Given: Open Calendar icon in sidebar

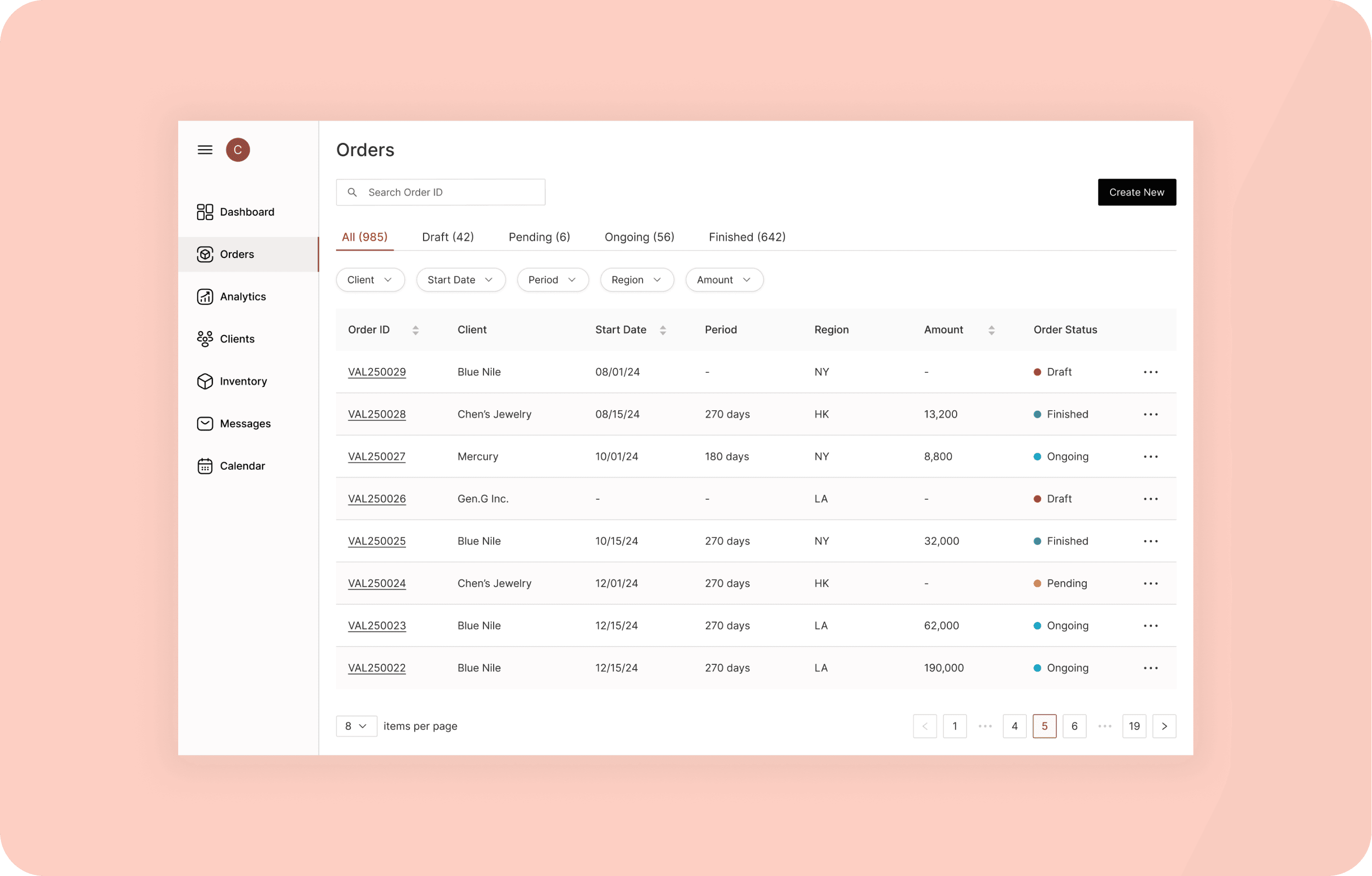Looking at the screenshot, I should [205, 466].
